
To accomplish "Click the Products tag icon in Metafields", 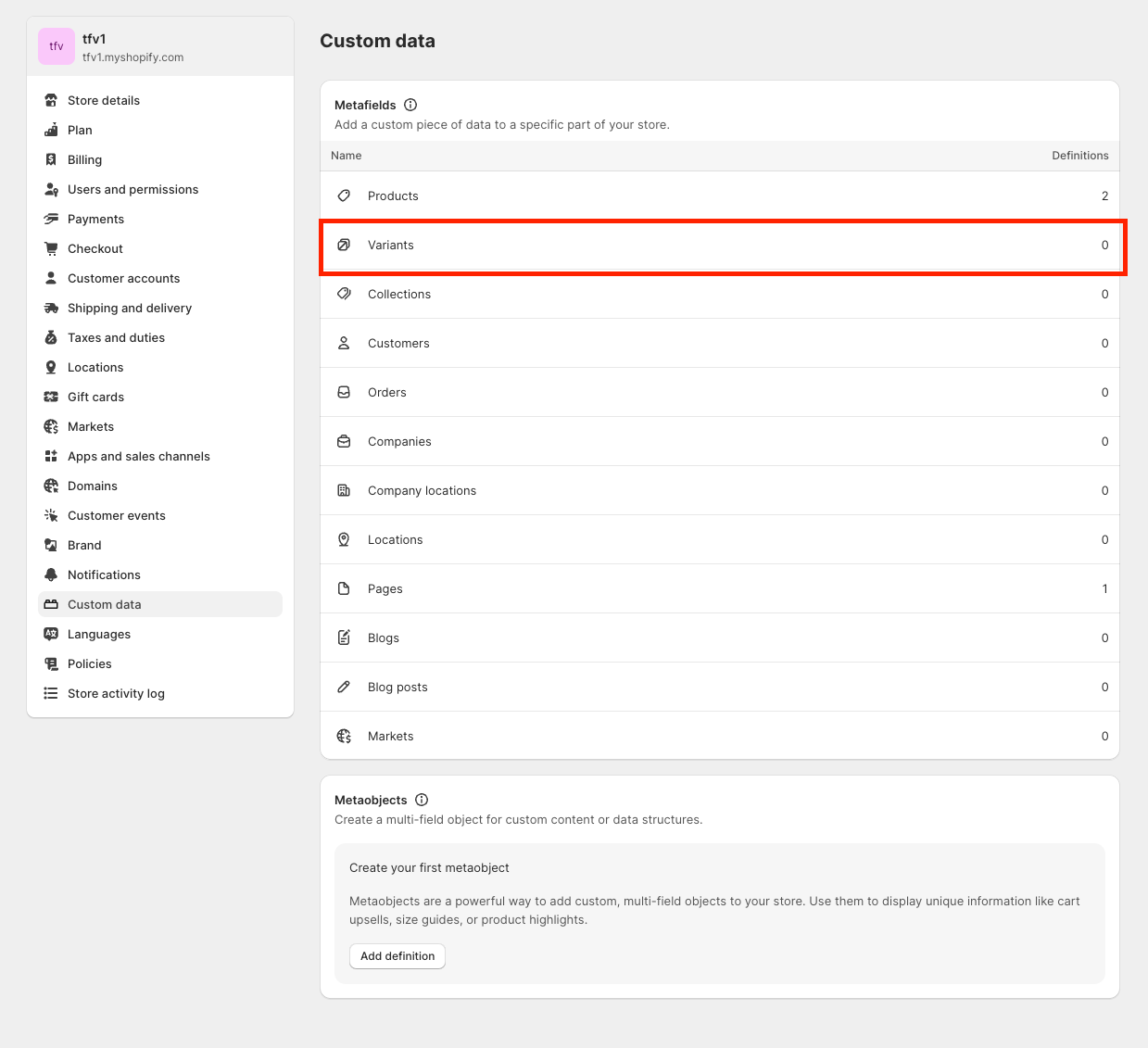I will (344, 196).
